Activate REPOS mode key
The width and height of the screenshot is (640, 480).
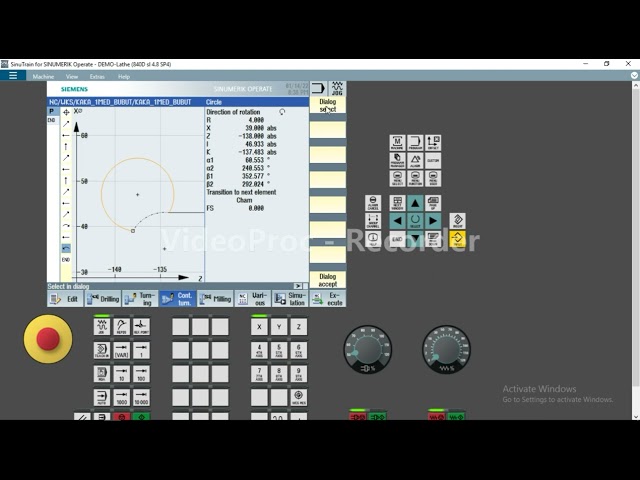click(x=122, y=327)
